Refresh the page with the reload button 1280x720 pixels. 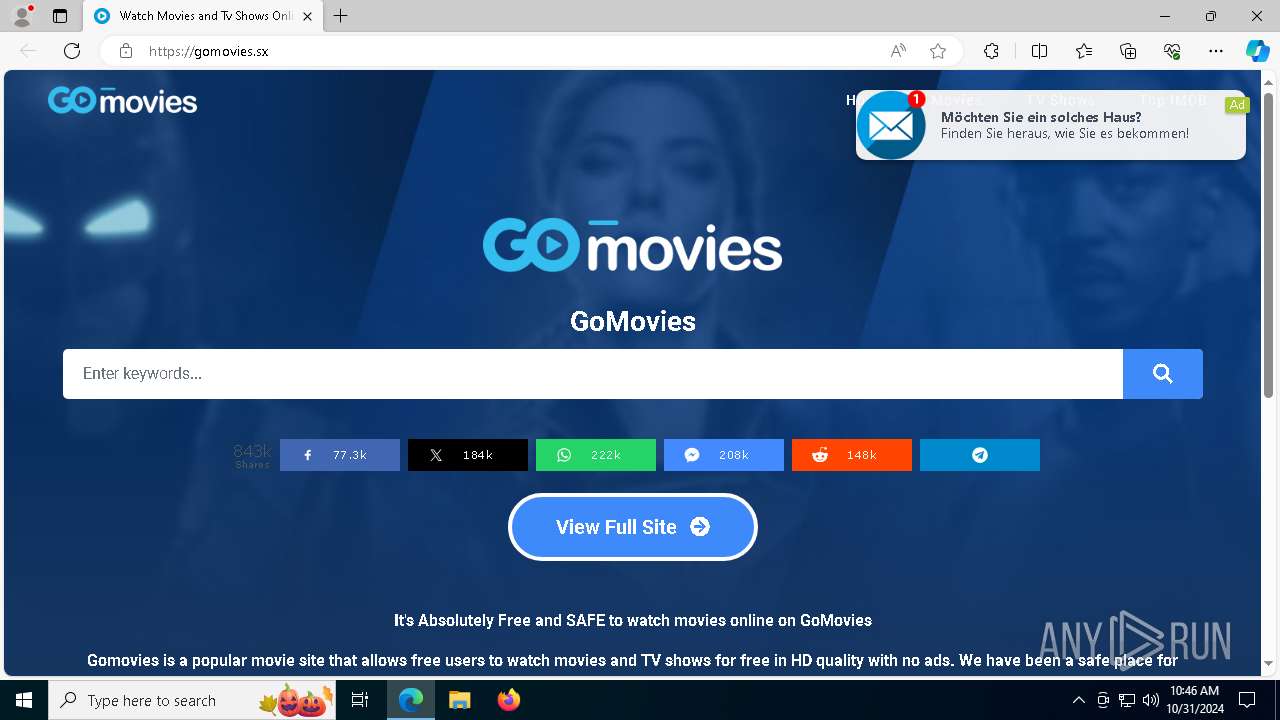coord(72,51)
